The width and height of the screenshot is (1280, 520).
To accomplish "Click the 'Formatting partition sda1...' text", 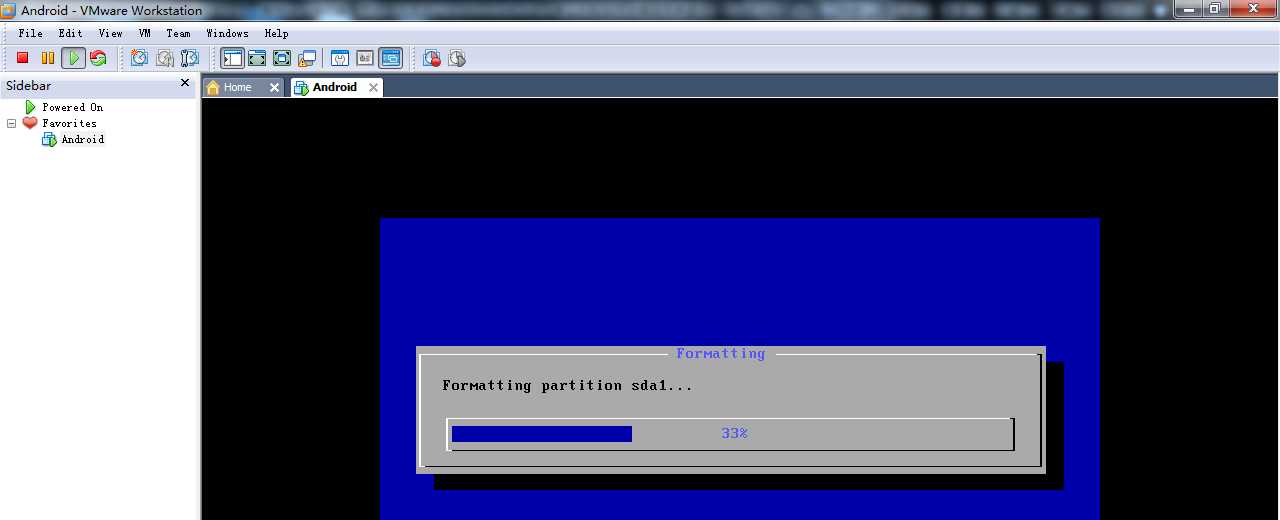I will (567, 385).
